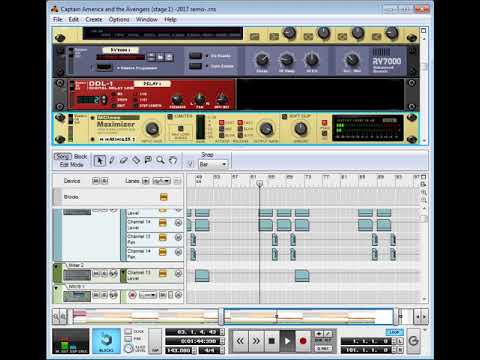
Task: Select the Hand tool
Action: tap(173, 160)
